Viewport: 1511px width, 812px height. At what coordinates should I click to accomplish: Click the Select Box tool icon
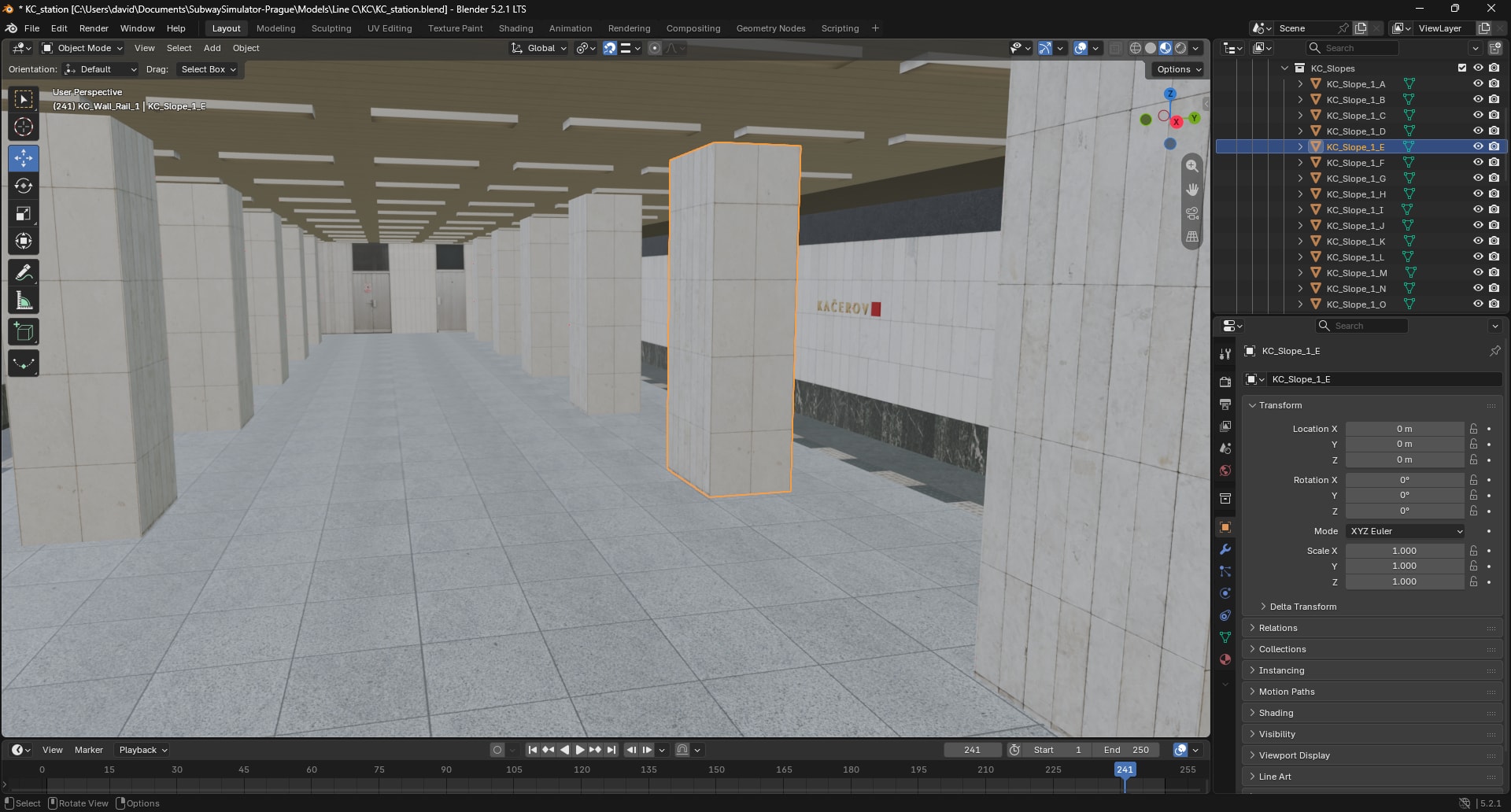[24, 99]
